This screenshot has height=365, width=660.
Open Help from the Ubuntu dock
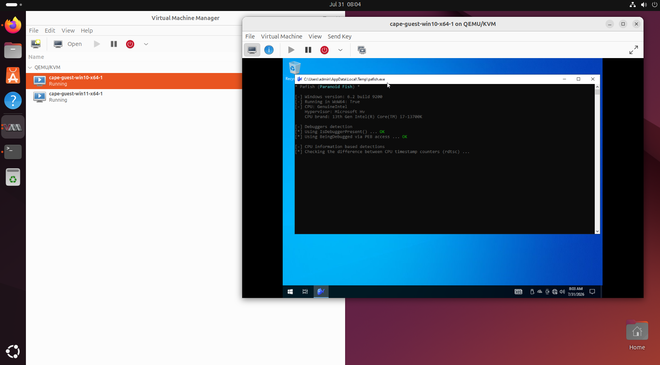[13, 101]
